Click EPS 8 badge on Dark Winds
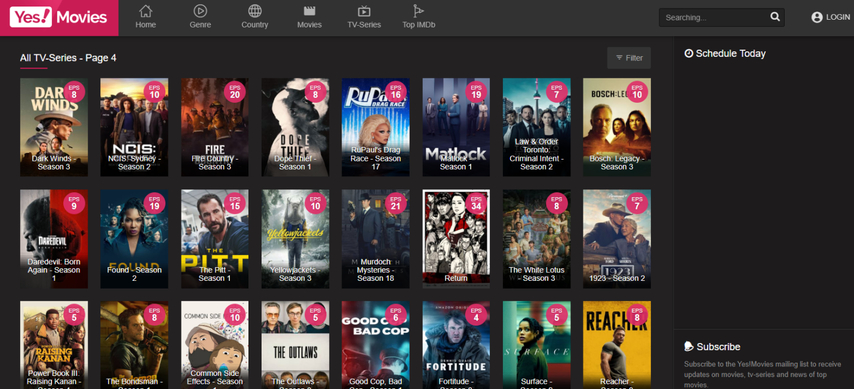 74,92
